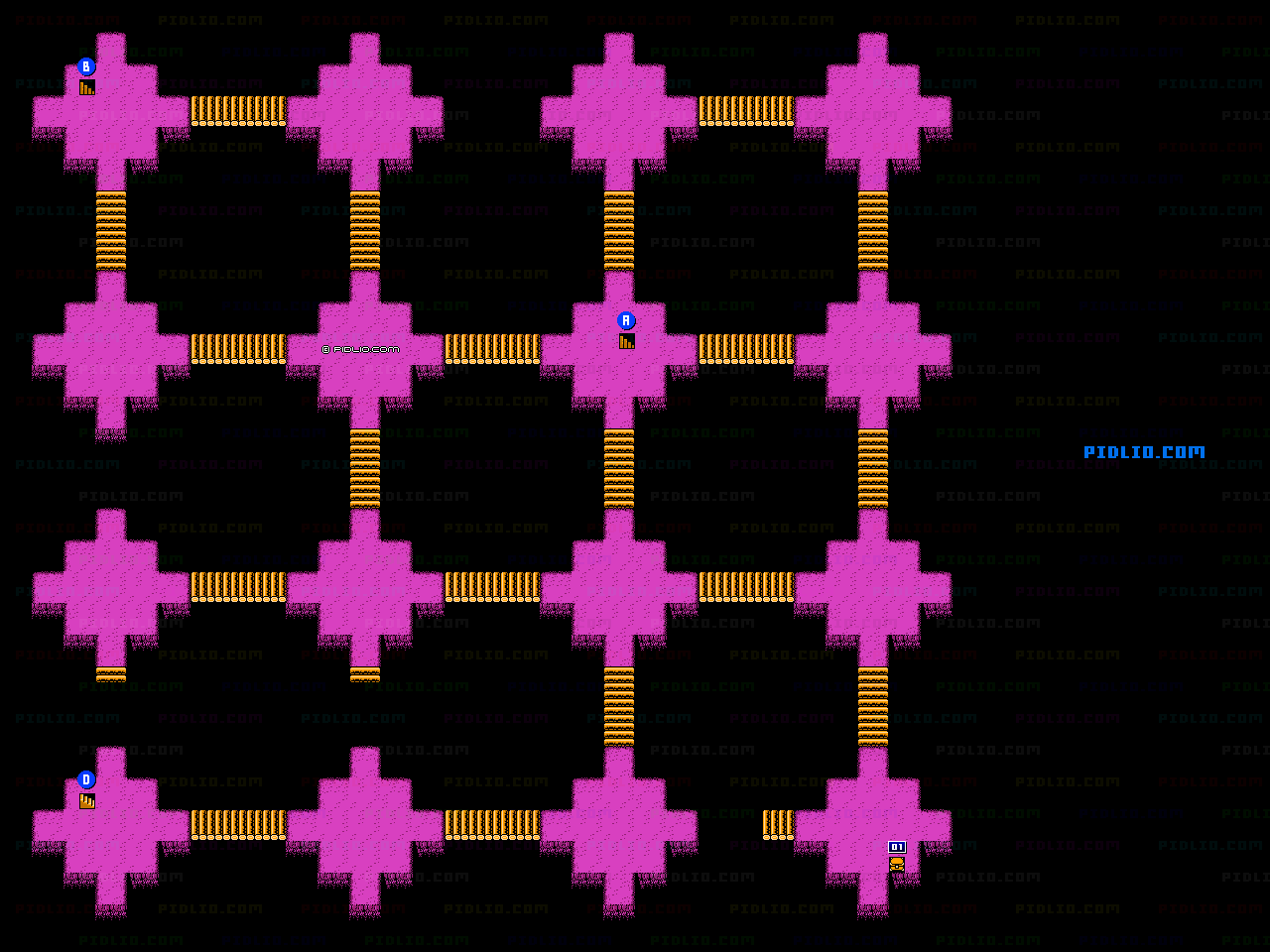This screenshot has height=952, width=1270.
Task: Select the staircase below marker B
Action: pyautogui.click(x=87, y=87)
